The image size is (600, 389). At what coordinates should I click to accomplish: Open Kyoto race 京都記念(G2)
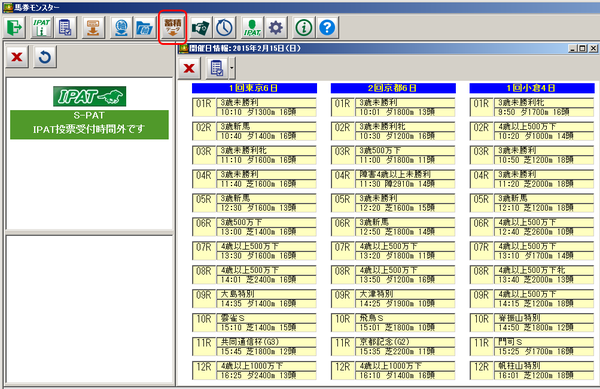405,342
